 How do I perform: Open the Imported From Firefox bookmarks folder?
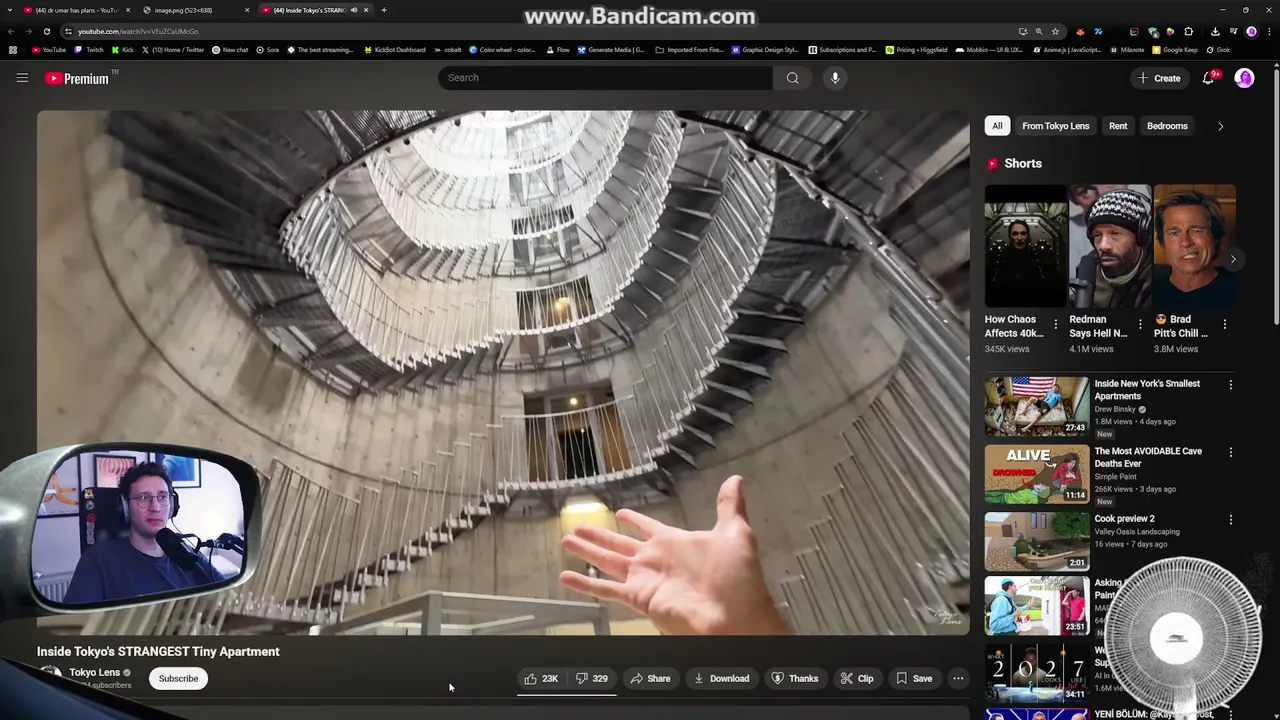point(689,50)
